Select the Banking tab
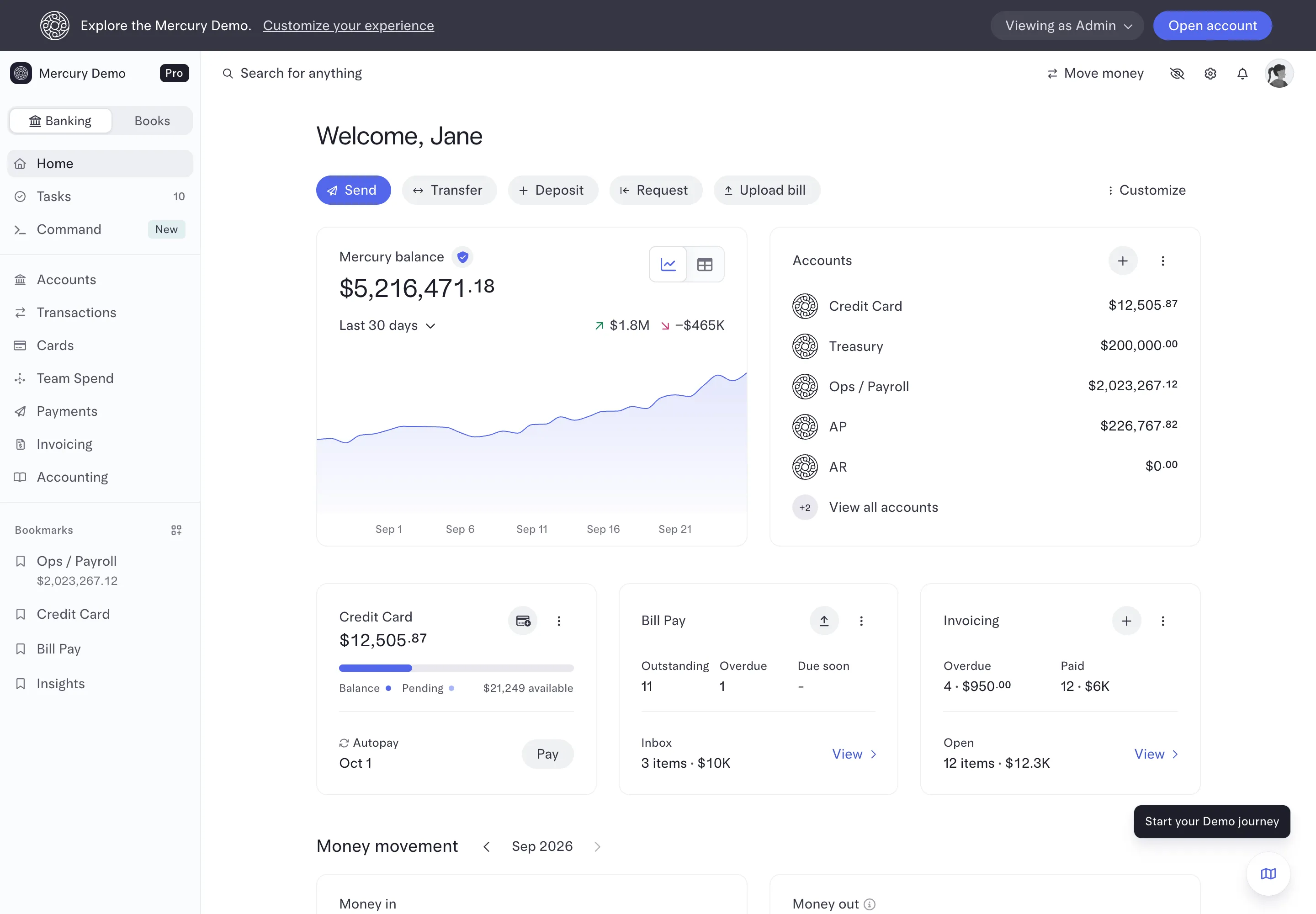This screenshot has height=914, width=1316. [61, 121]
